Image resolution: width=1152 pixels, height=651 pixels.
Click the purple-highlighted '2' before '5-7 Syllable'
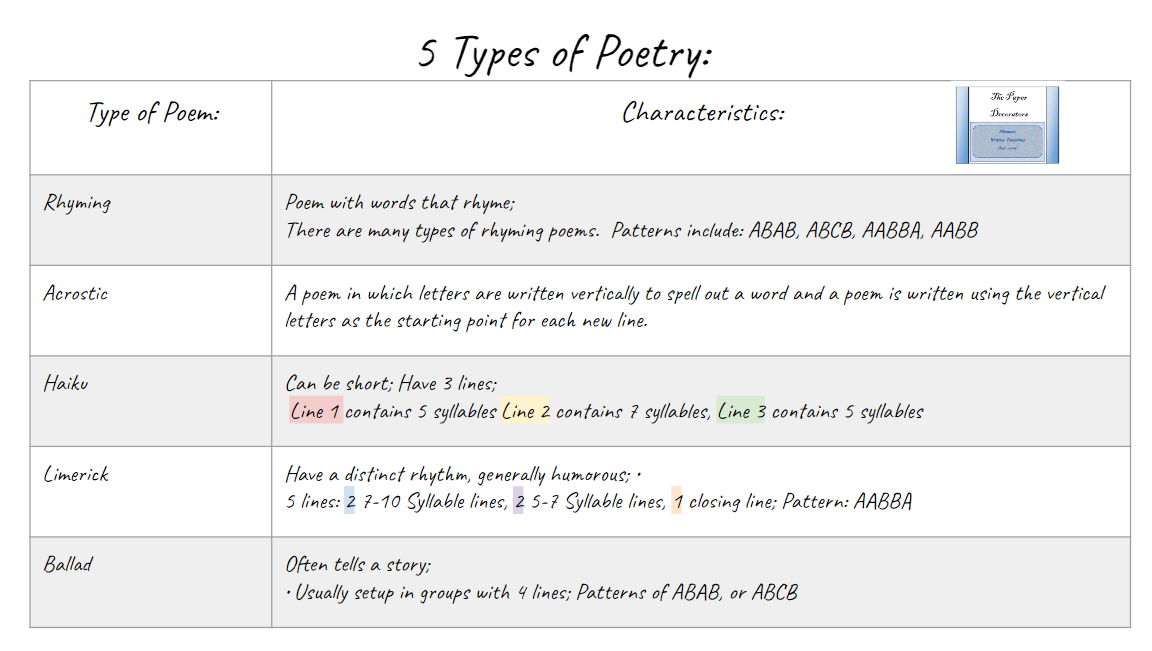coord(518,502)
